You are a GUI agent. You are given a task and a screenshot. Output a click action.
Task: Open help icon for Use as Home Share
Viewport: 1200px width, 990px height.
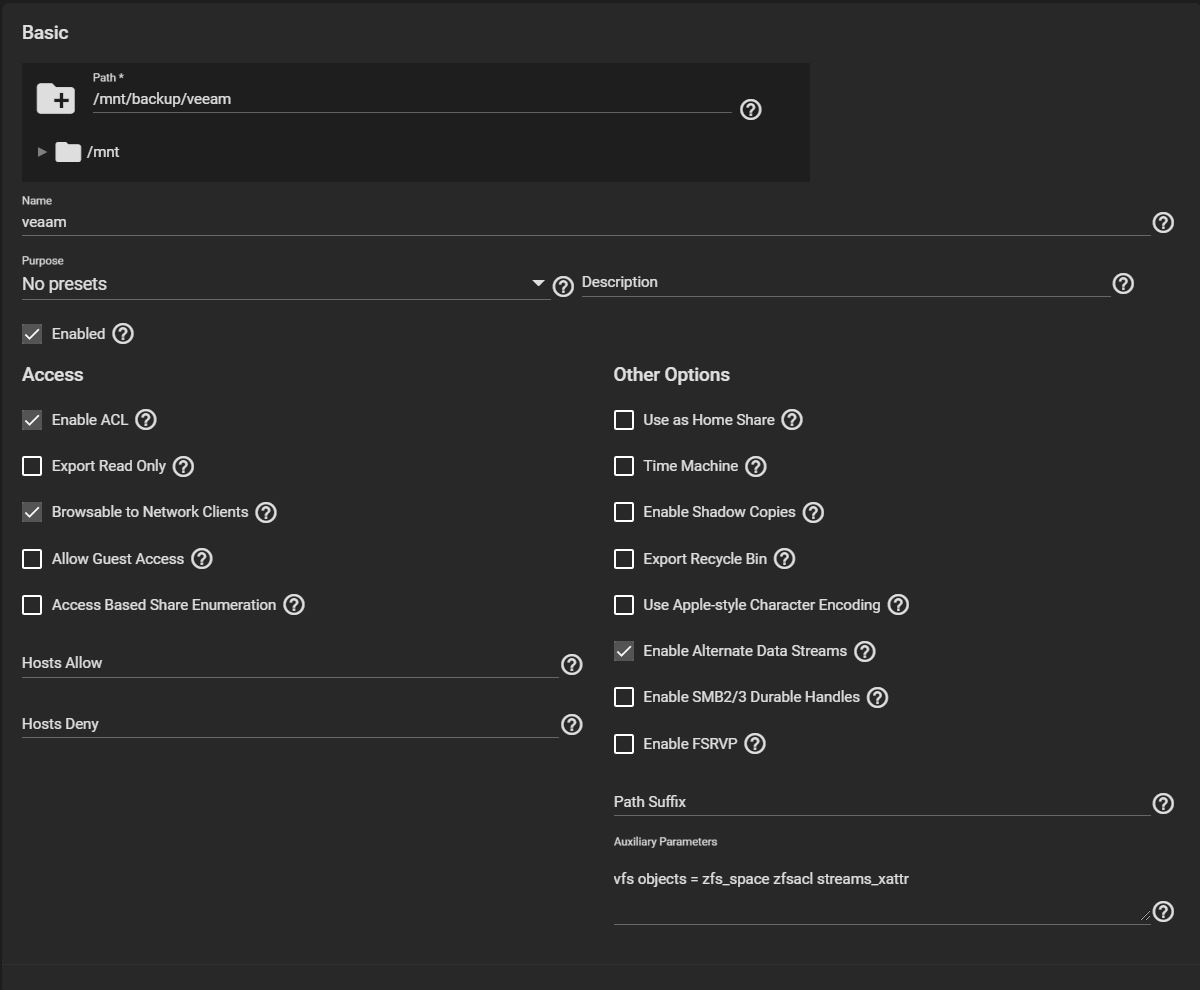(792, 420)
